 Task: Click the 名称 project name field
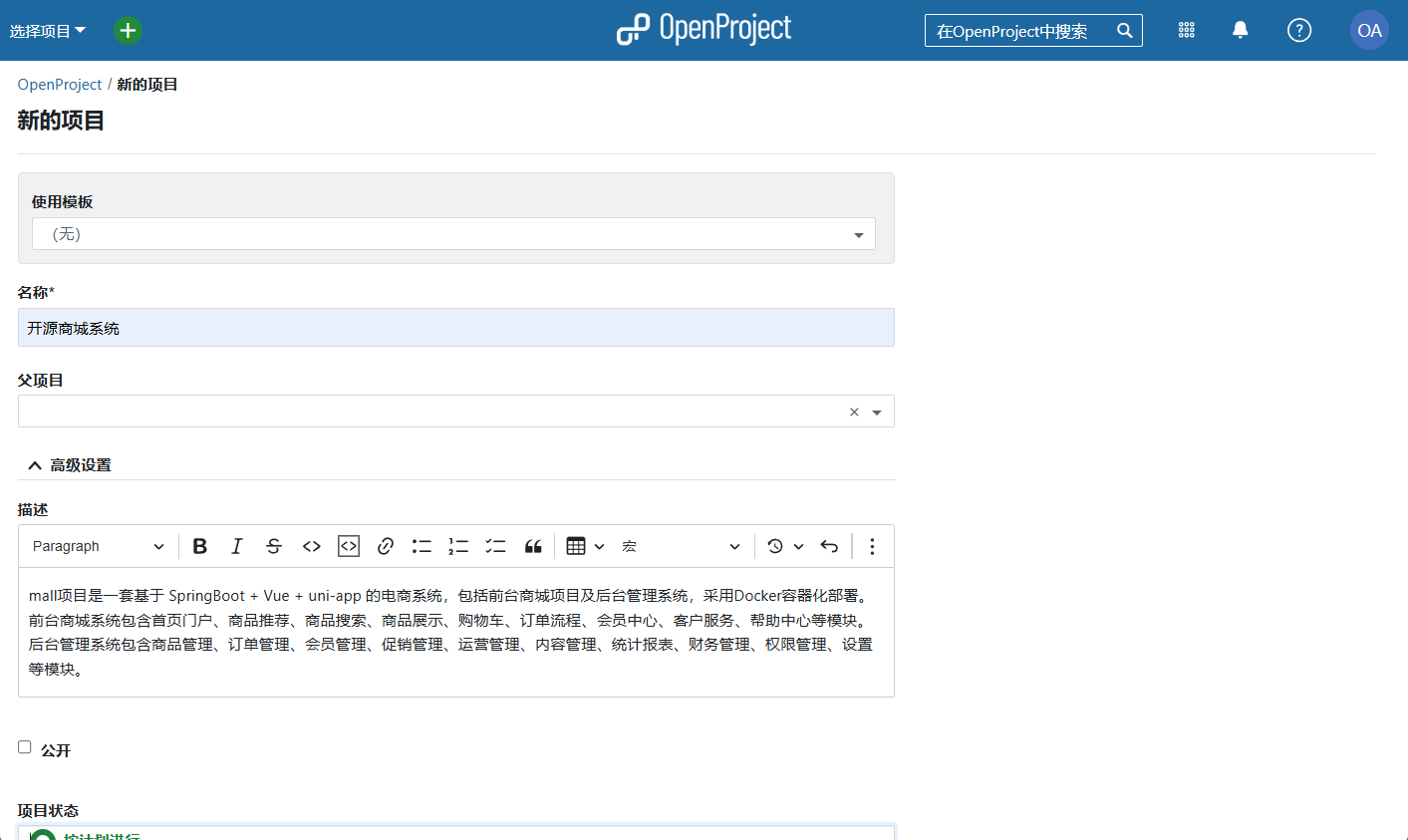click(x=456, y=328)
